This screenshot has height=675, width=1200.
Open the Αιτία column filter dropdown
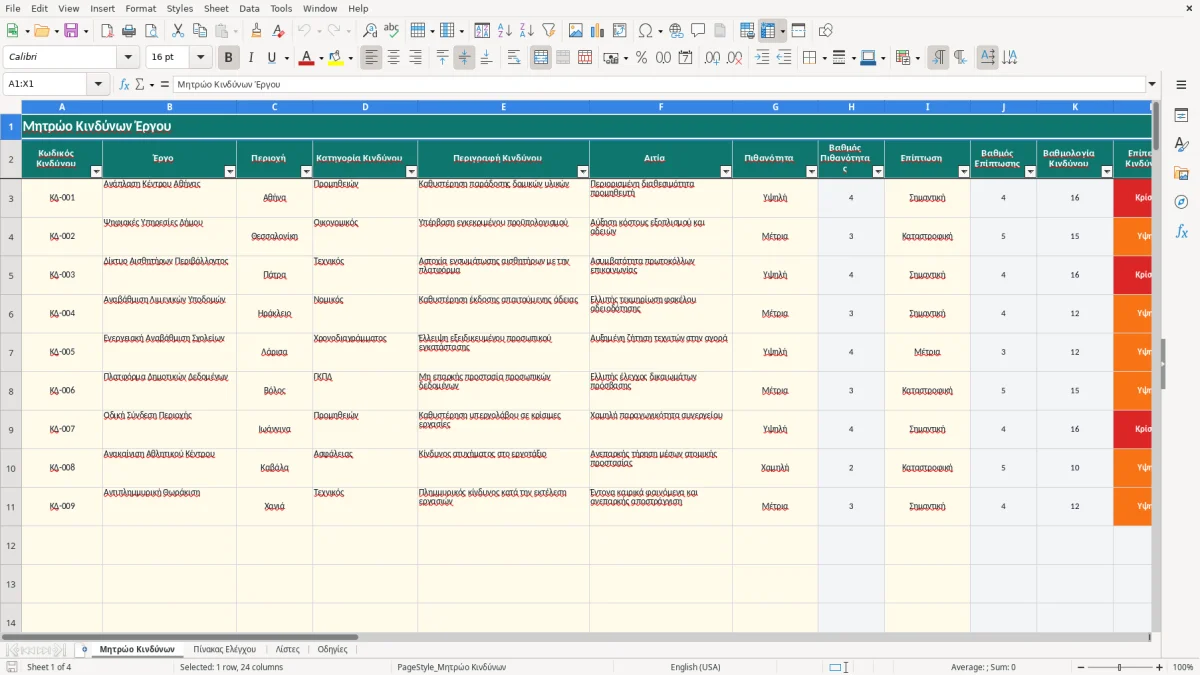726,172
